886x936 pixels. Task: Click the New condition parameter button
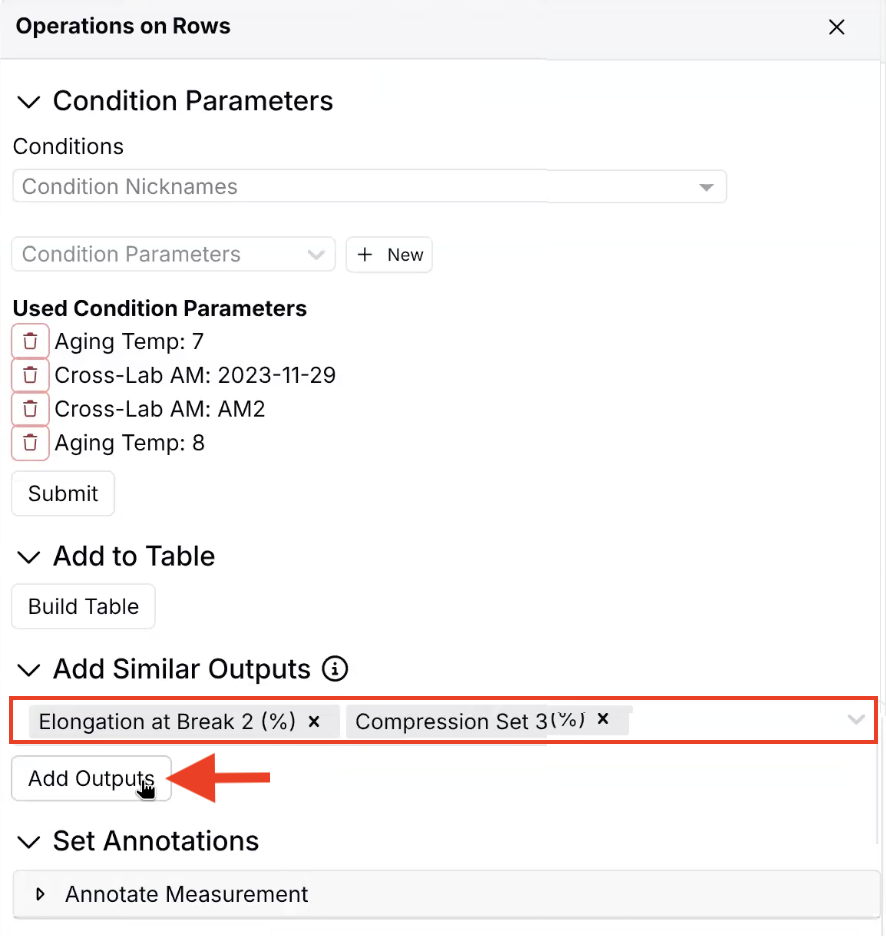pos(389,255)
